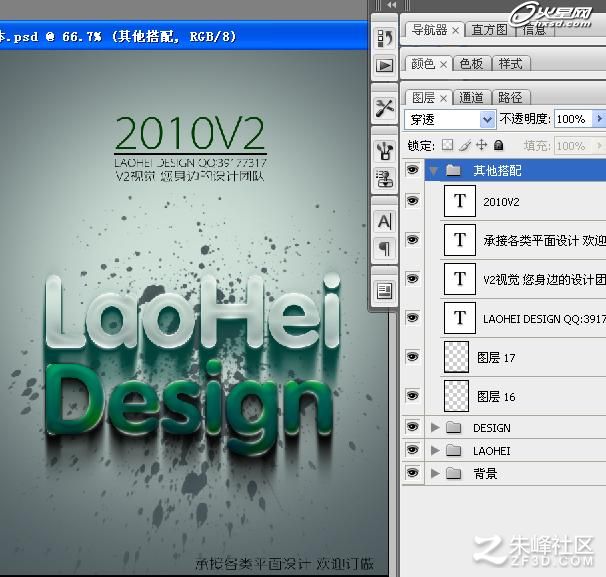Select the 背景 group folder icon
The width and height of the screenshot is (606, 577).
(x=453, y=473)
